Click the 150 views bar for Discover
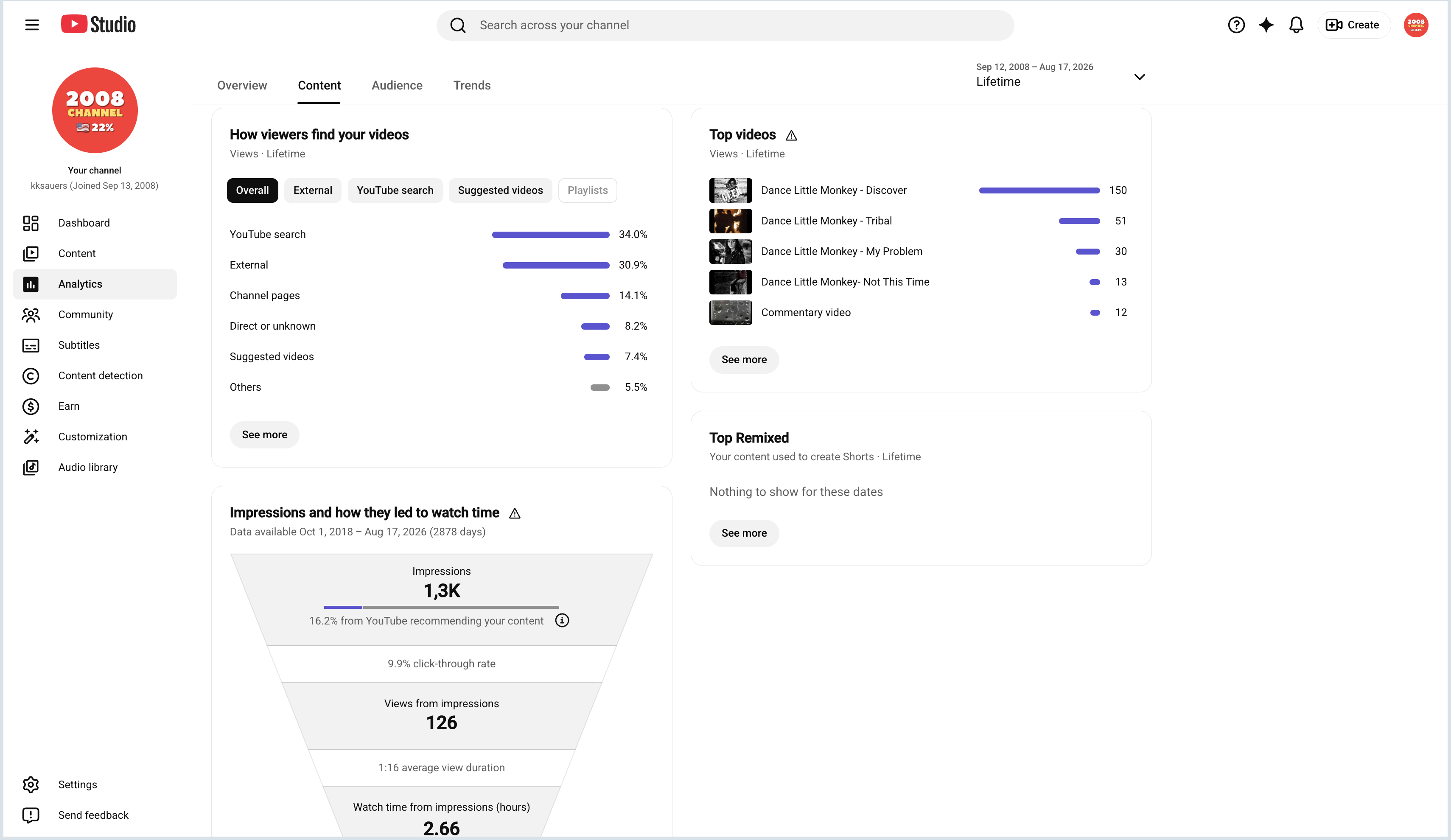Screen dimensions: 1451x840 1039,190
